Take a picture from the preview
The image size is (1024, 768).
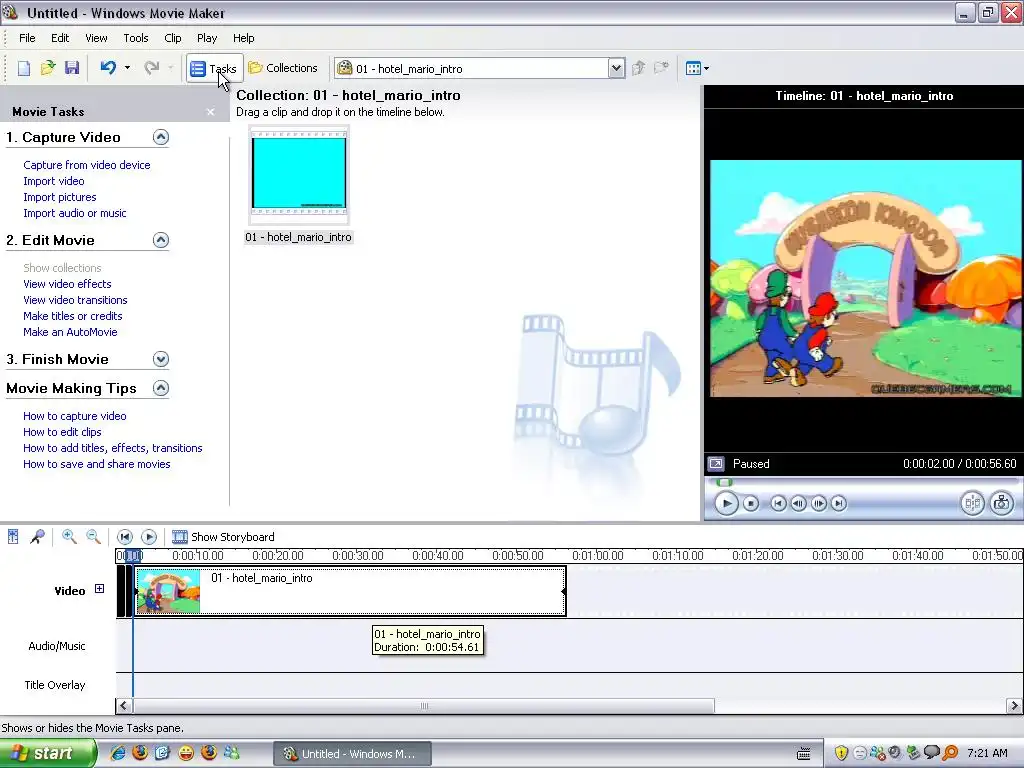coord(1002,503)
